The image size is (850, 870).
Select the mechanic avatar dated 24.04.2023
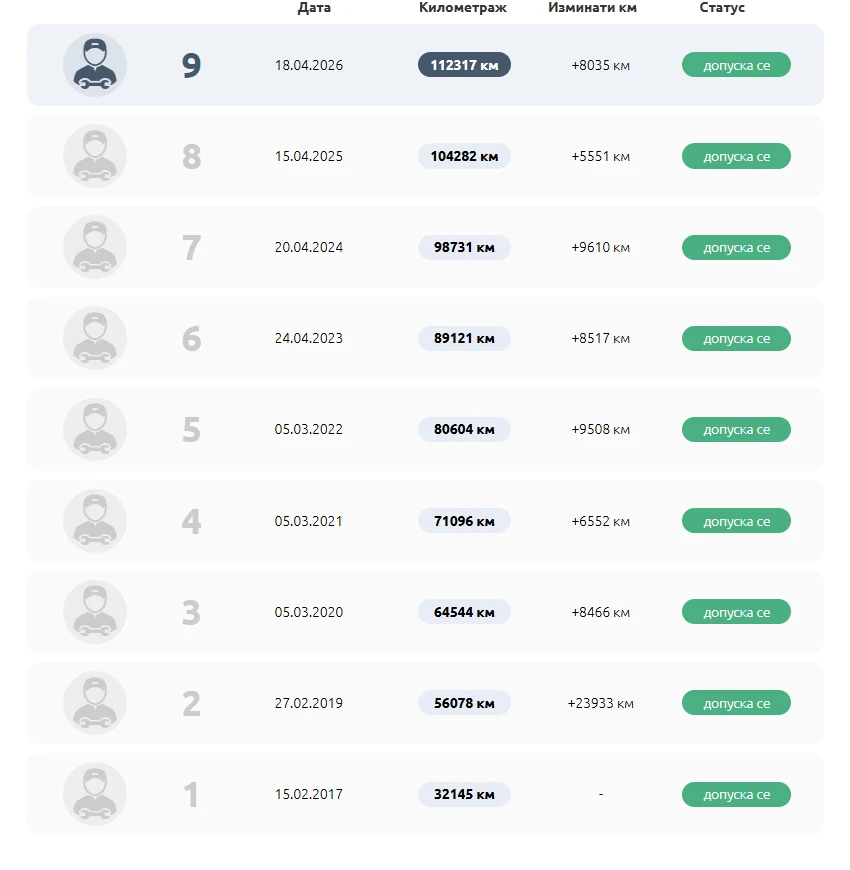click(x=95, y=338)
